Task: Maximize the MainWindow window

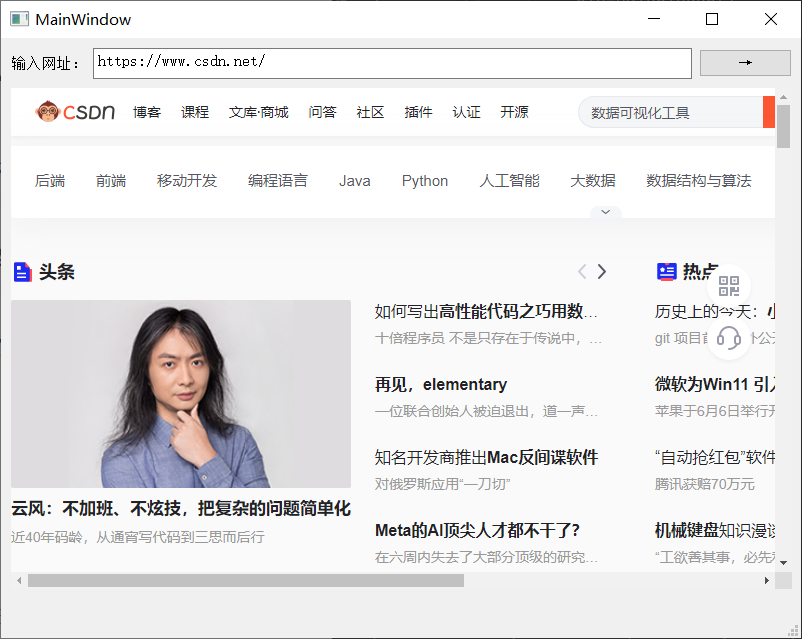Action: click(711, 19)
